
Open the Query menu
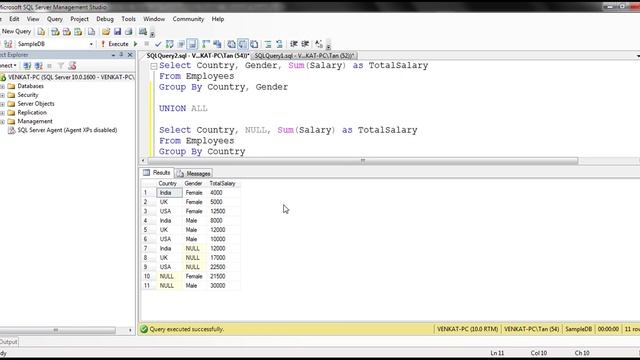click(x=55, y=19)
